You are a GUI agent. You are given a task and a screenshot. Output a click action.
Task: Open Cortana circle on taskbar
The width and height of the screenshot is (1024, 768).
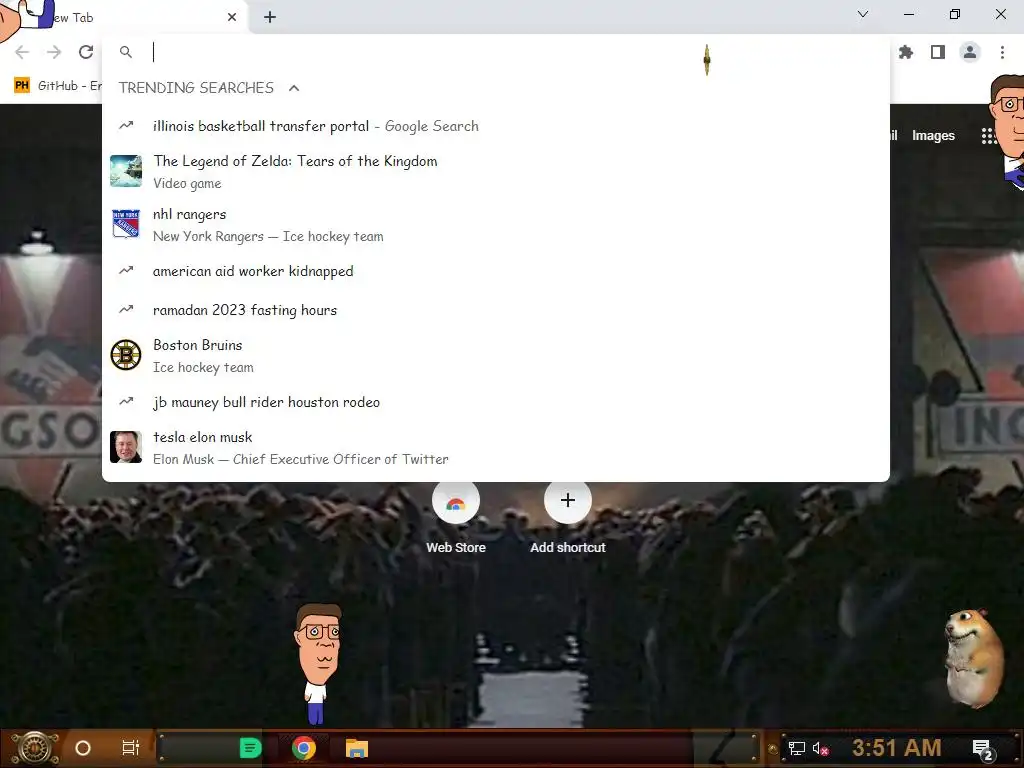pyautogui.click(x=83, y=748)
